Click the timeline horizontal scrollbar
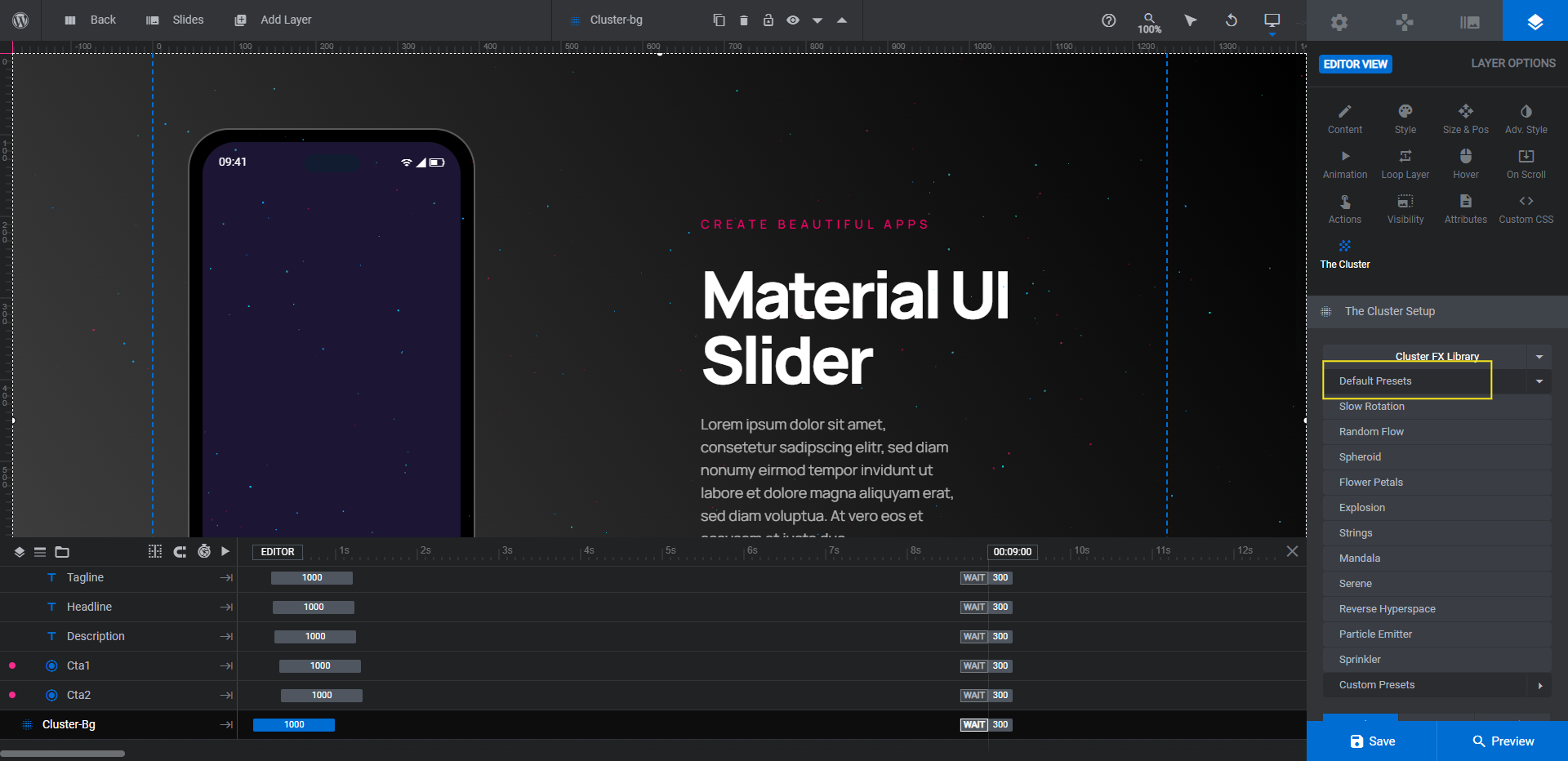 click(63, 754)
